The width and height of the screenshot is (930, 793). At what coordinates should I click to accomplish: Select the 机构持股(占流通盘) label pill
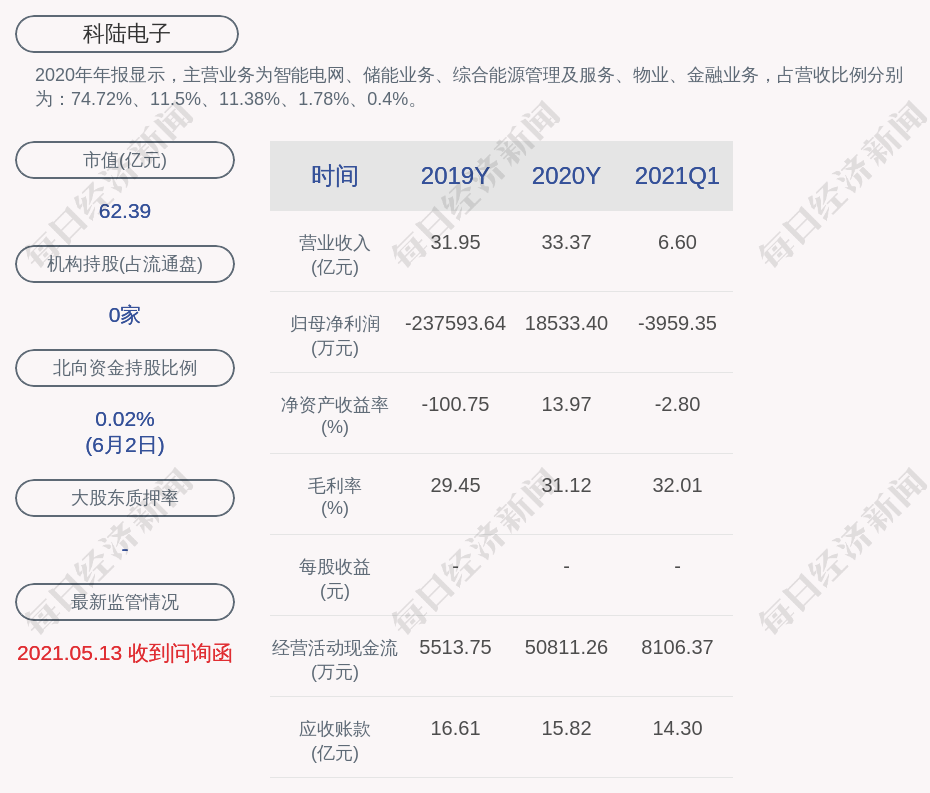125,264
